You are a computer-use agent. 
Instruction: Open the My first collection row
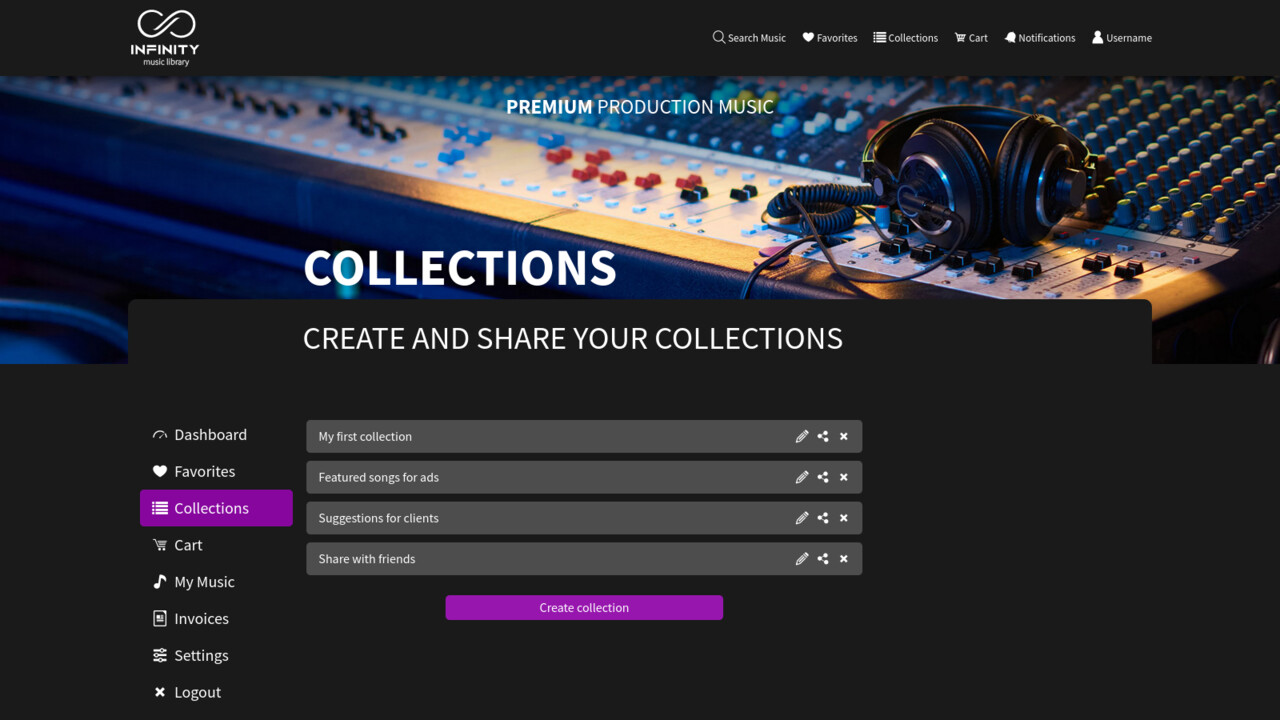584,436
